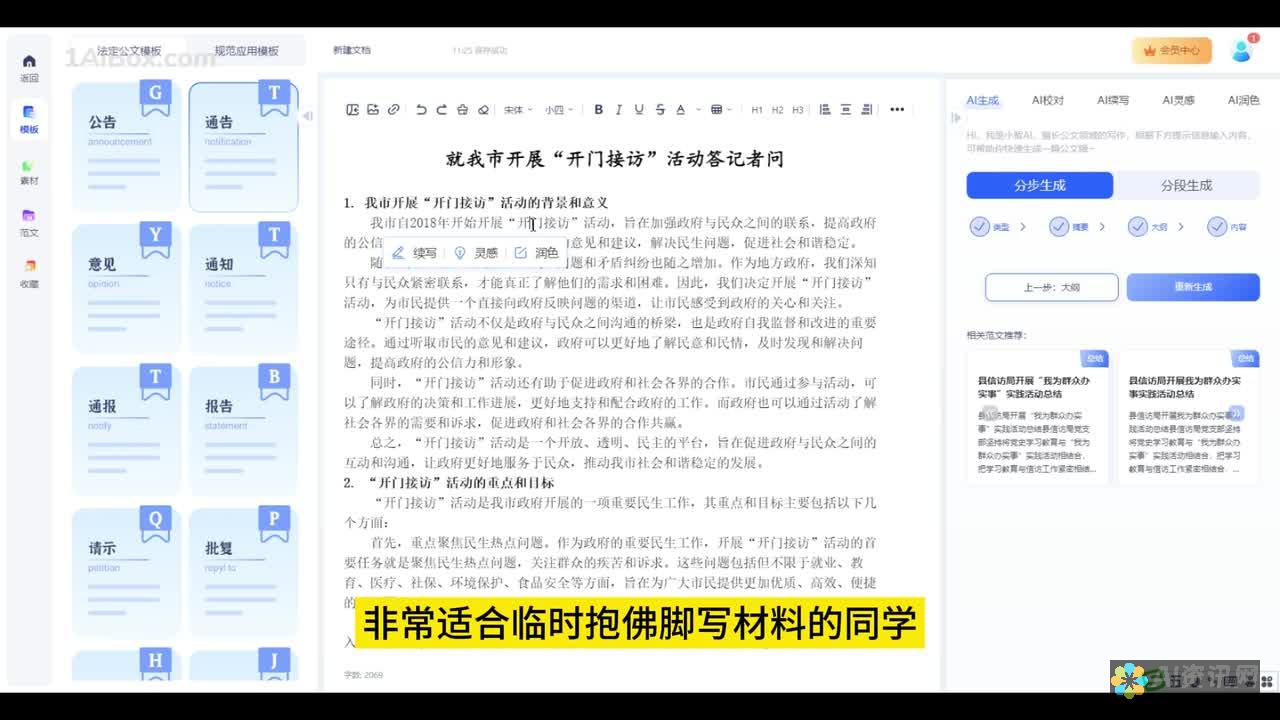Apply Heading 1 style (H1)
The image size is (1280, 720).
[757, 110]
